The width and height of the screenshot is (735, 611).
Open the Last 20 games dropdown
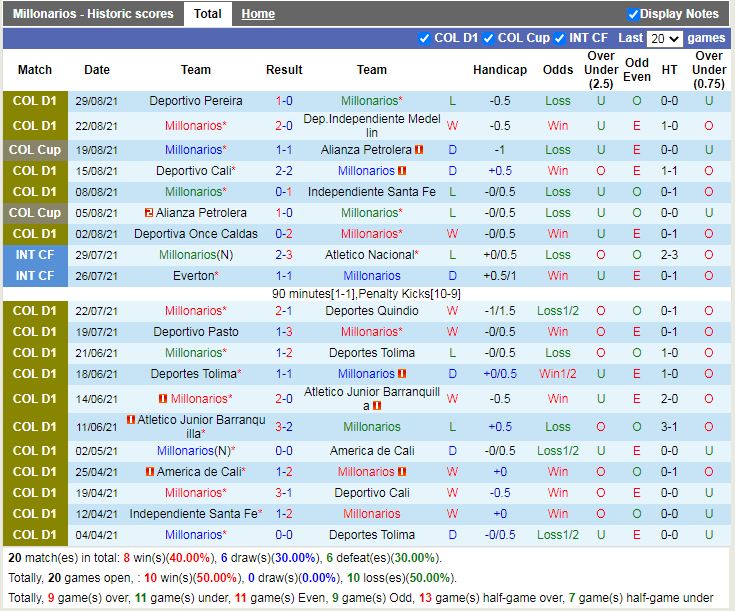(x=664, y=39)
